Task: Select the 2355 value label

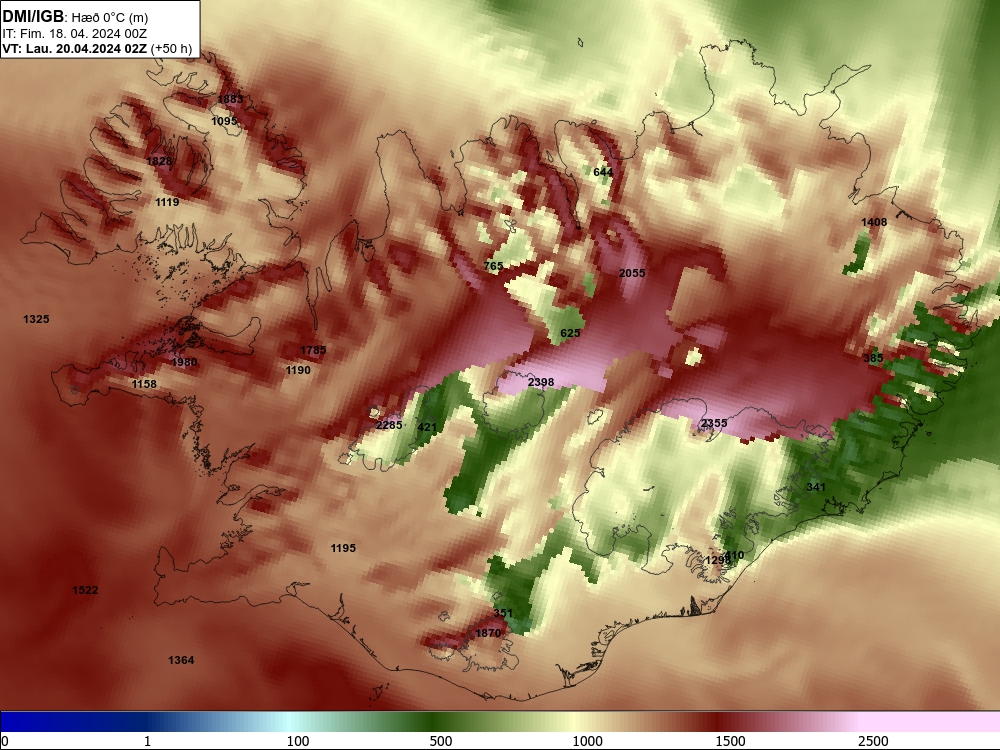Action: 714,423
